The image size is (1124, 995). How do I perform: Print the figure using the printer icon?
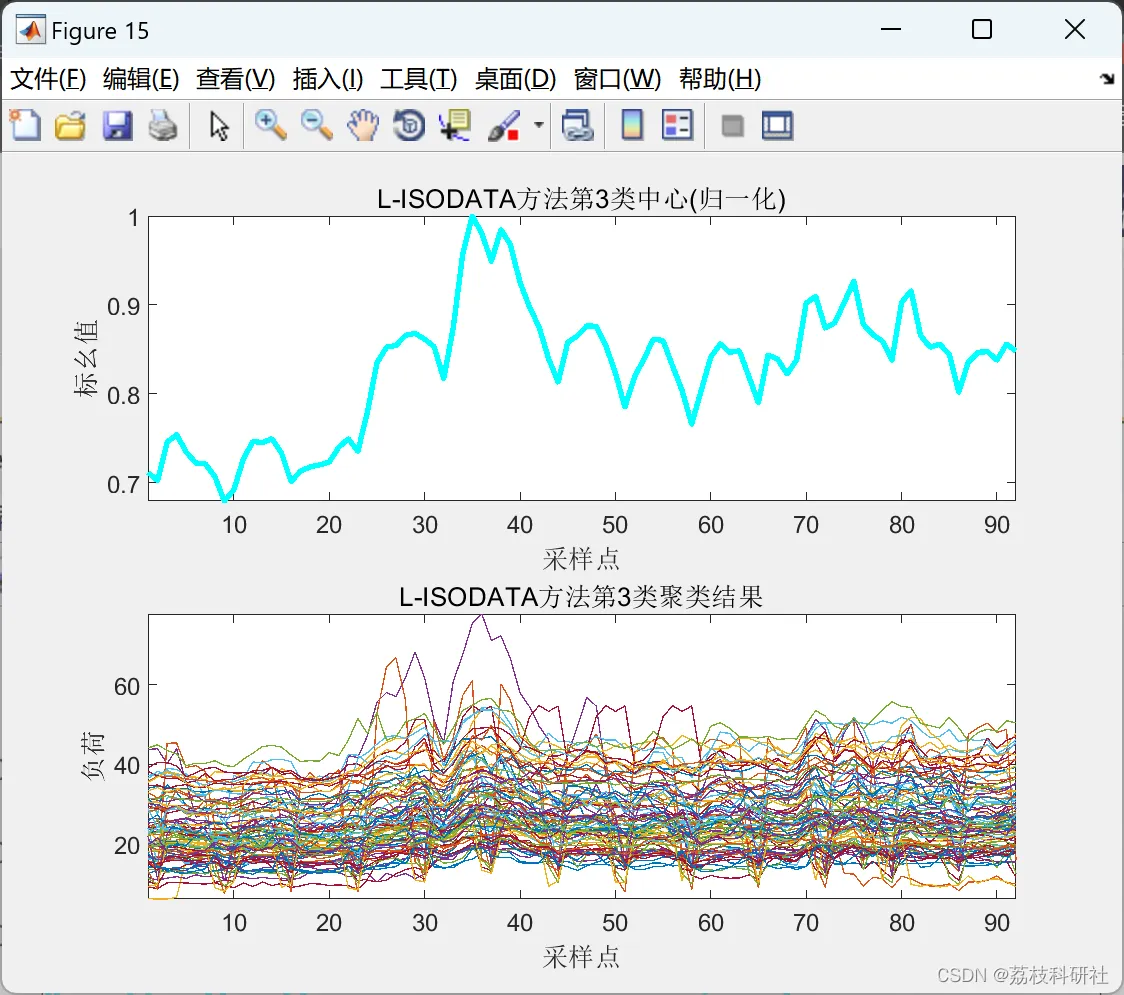[163, 125]
